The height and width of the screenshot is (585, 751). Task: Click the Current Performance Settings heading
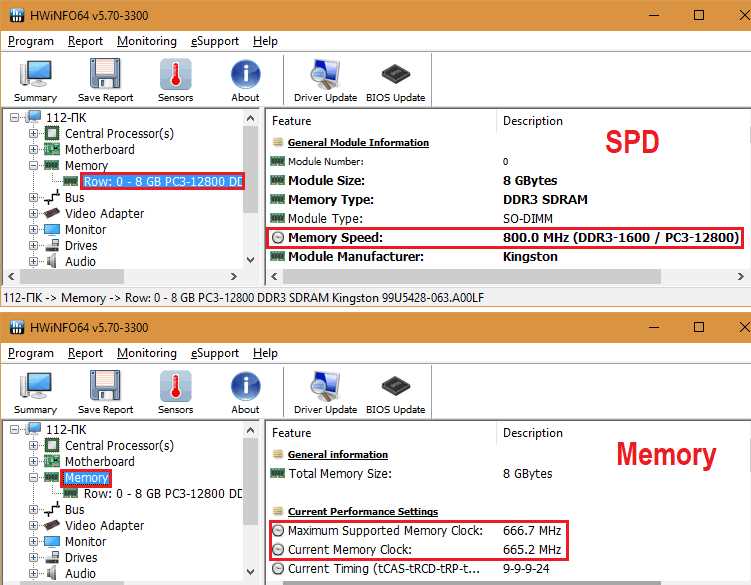(x=363, y=512)
